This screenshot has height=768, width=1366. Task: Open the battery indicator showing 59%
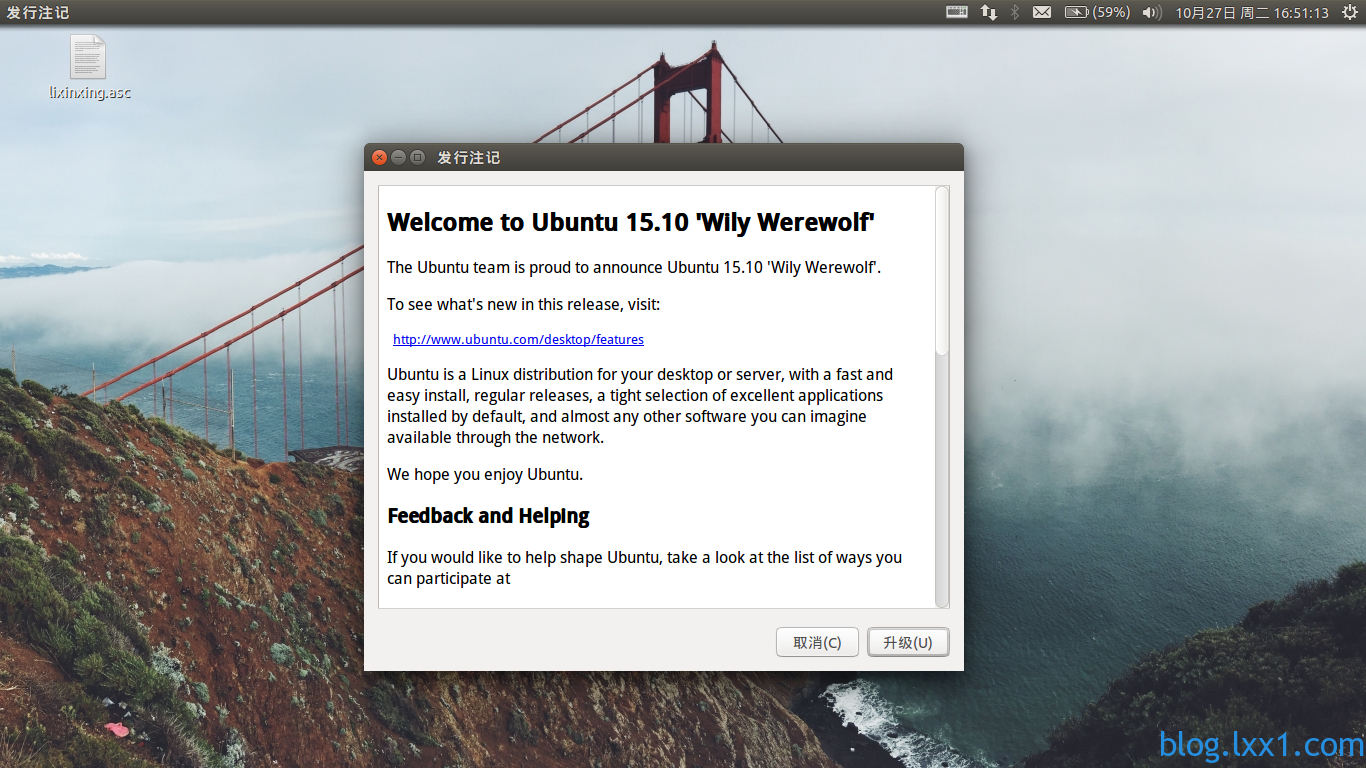coord(1097,12)
